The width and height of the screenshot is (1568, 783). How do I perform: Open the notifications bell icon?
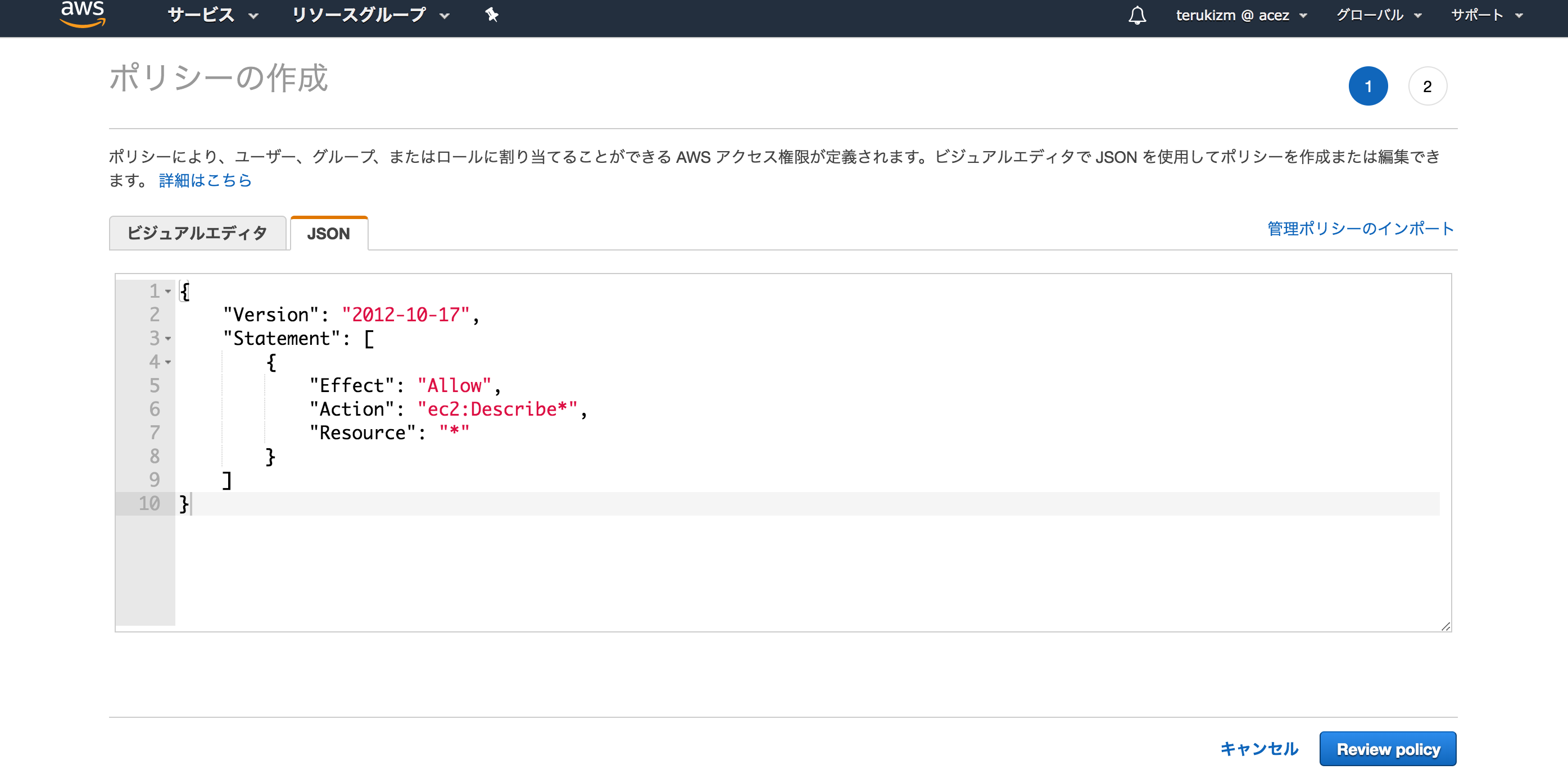coord(1137,15)
